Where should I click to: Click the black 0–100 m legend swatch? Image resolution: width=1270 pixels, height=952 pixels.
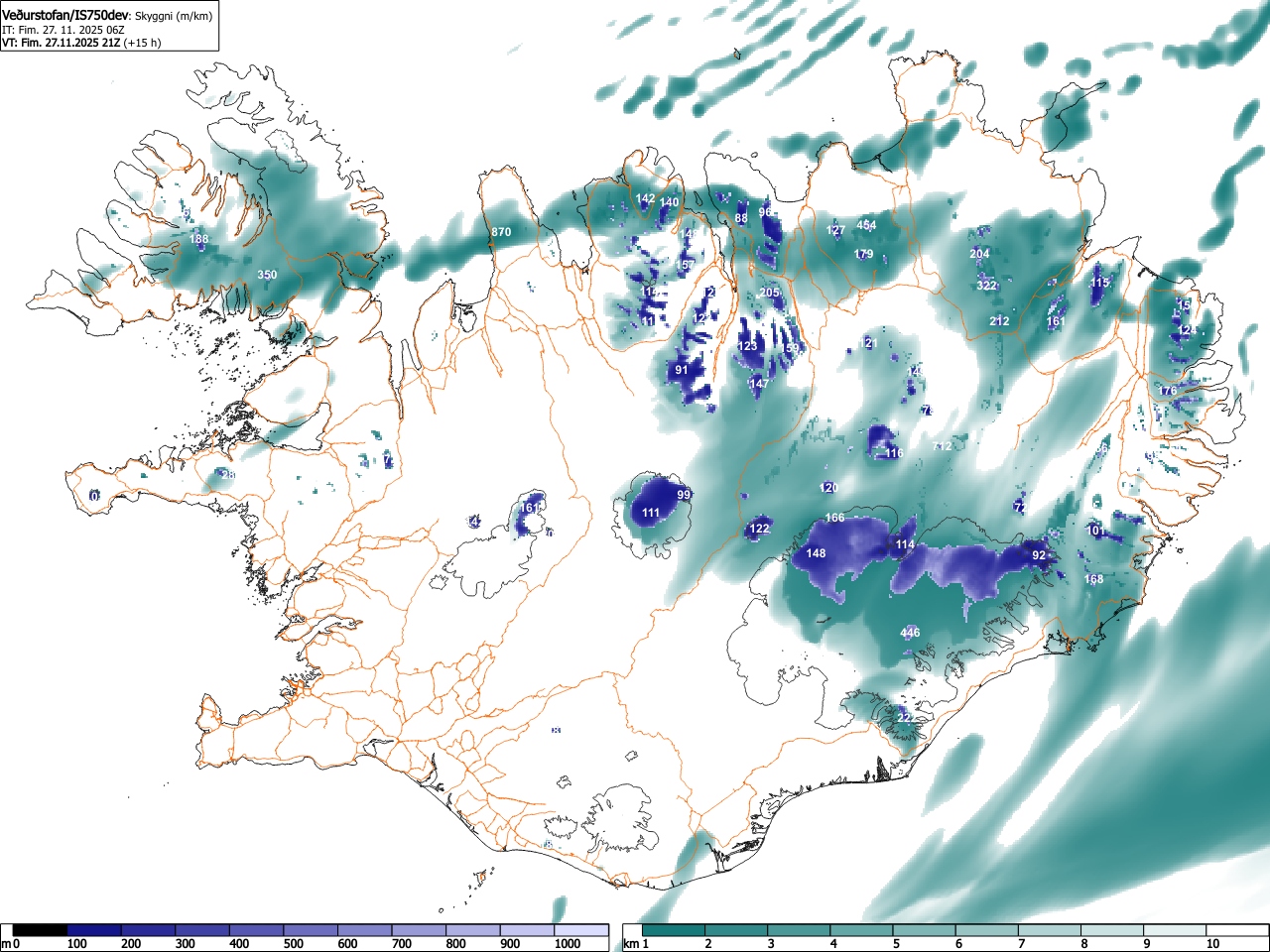click(40, 930)
